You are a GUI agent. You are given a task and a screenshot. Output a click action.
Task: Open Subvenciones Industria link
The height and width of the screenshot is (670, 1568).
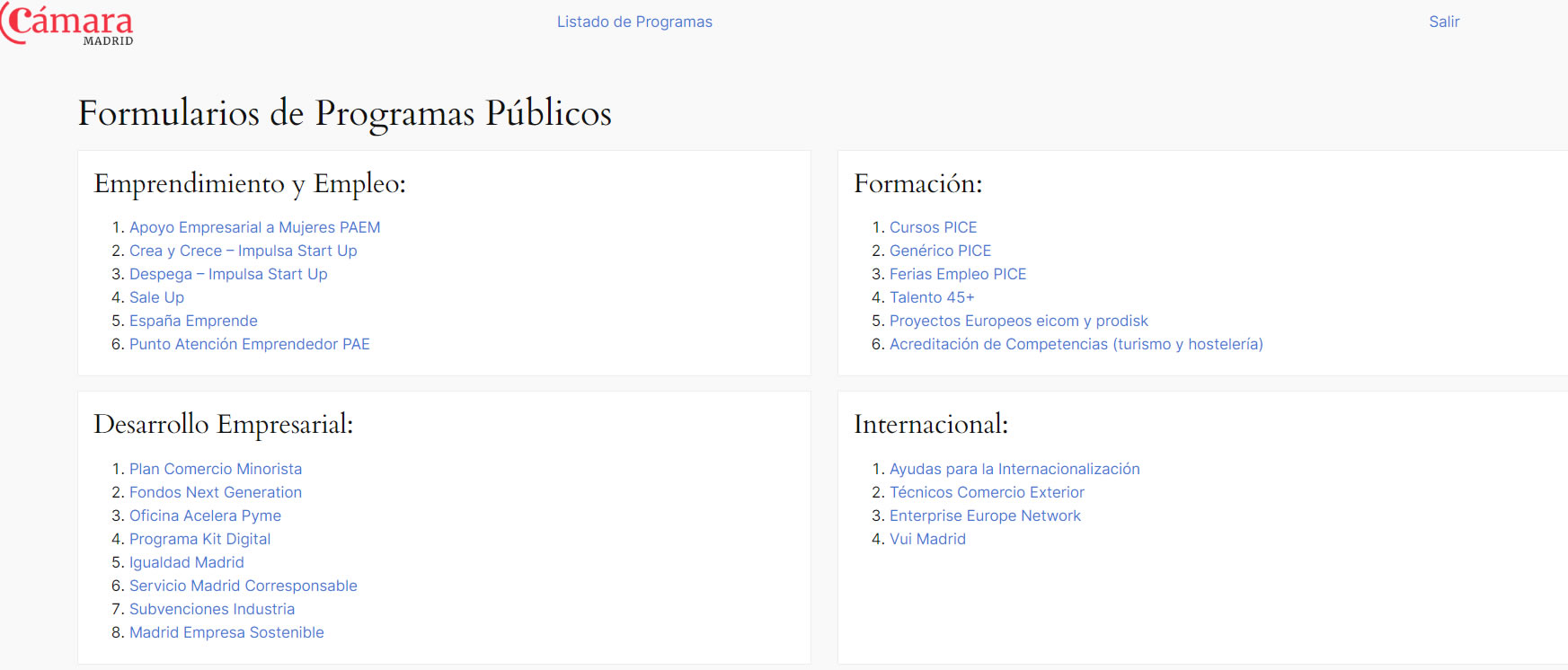coord(212,609)
